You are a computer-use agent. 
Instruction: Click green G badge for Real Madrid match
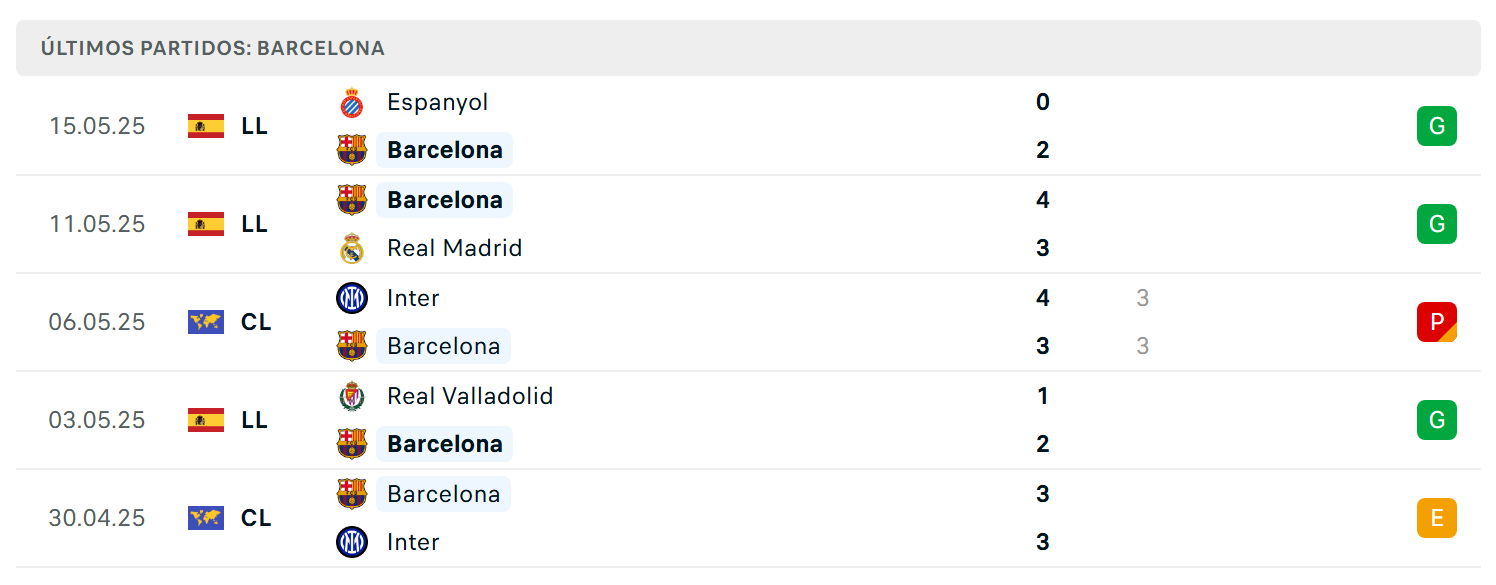[x=1437, y=224]
